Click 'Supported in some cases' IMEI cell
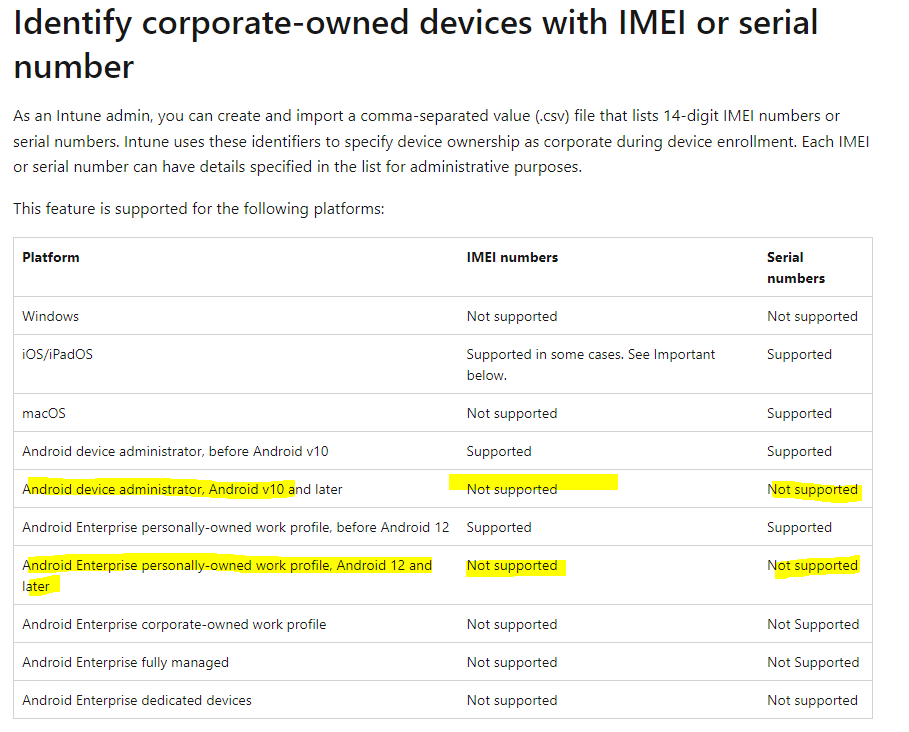The height and width of the screenshot is (732, 909). point(591,365)
